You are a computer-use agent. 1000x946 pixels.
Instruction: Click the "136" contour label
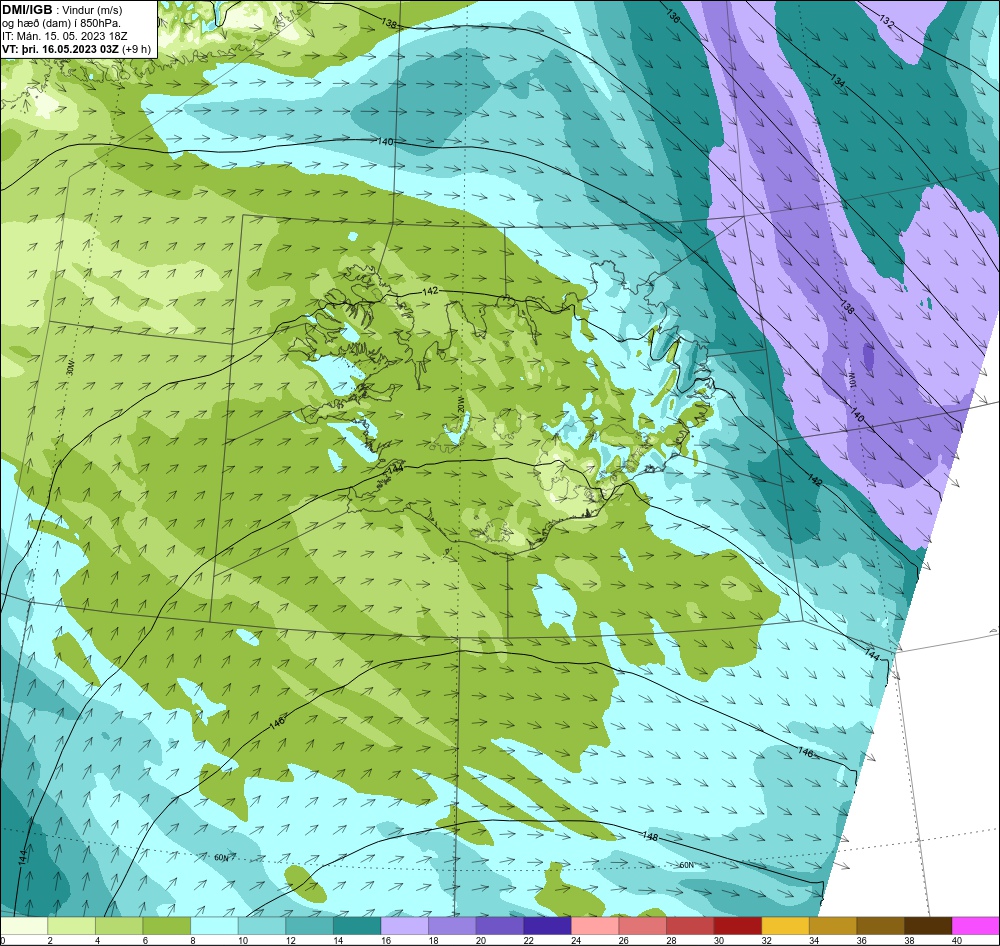(673, 16)
